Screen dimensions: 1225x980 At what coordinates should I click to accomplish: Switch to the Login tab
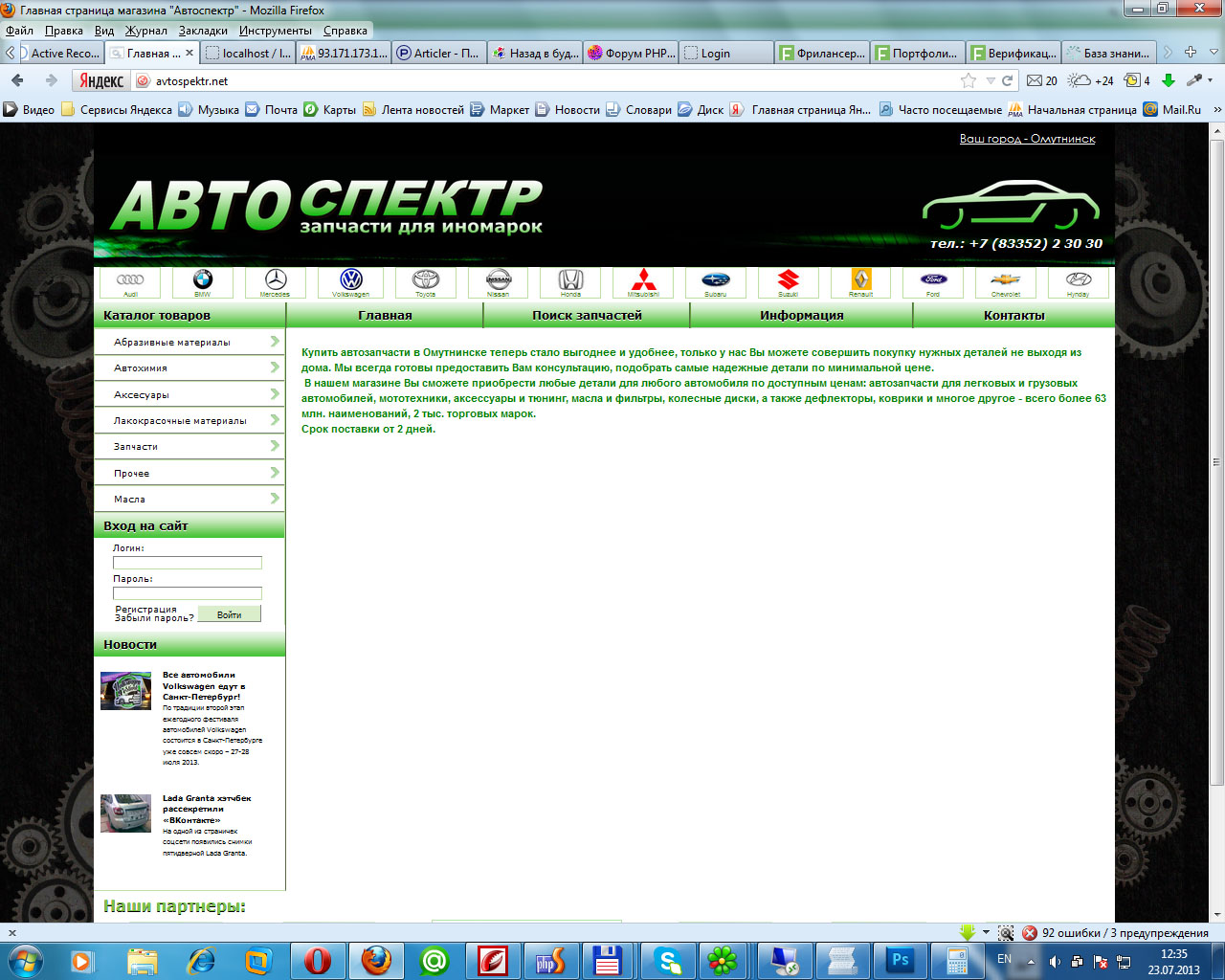pos(726,54)
